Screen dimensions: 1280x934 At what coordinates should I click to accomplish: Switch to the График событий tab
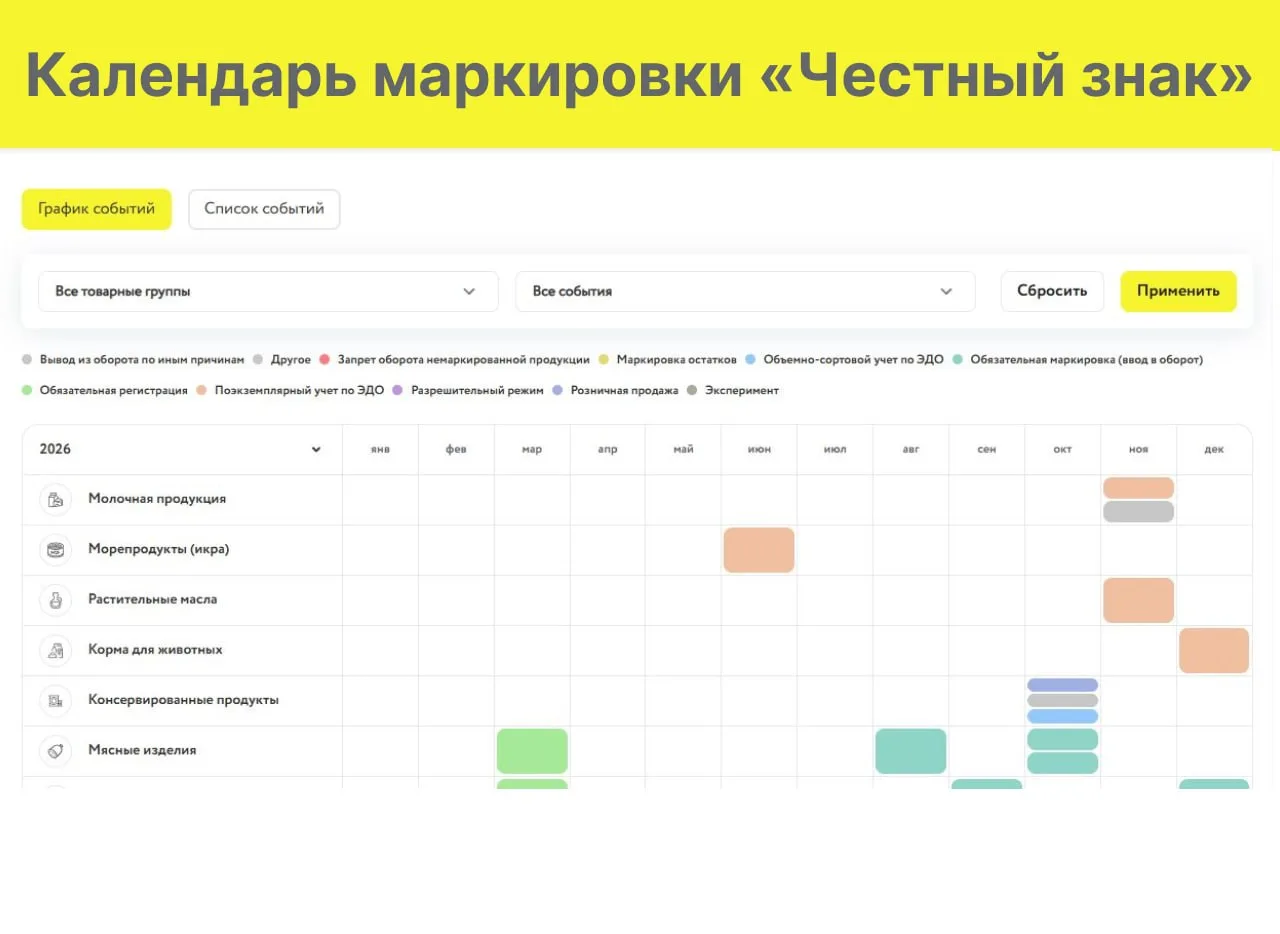(x=97, y=209)
